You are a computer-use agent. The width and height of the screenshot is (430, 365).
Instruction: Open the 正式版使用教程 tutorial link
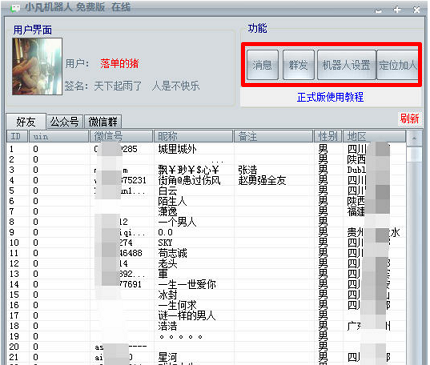click(330, 97)
